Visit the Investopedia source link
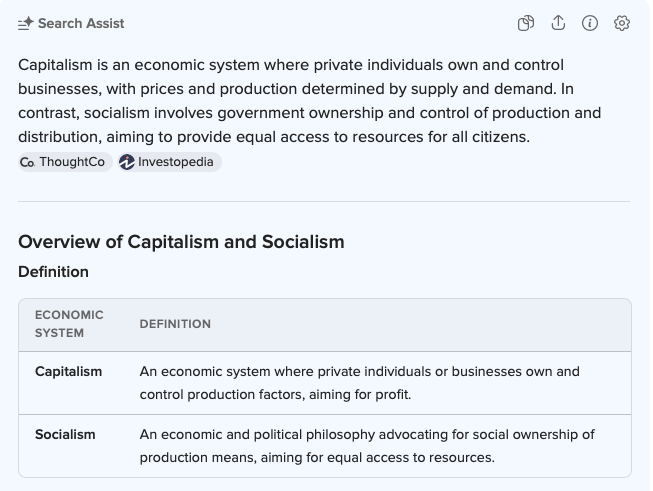 (x=175, y=162)
